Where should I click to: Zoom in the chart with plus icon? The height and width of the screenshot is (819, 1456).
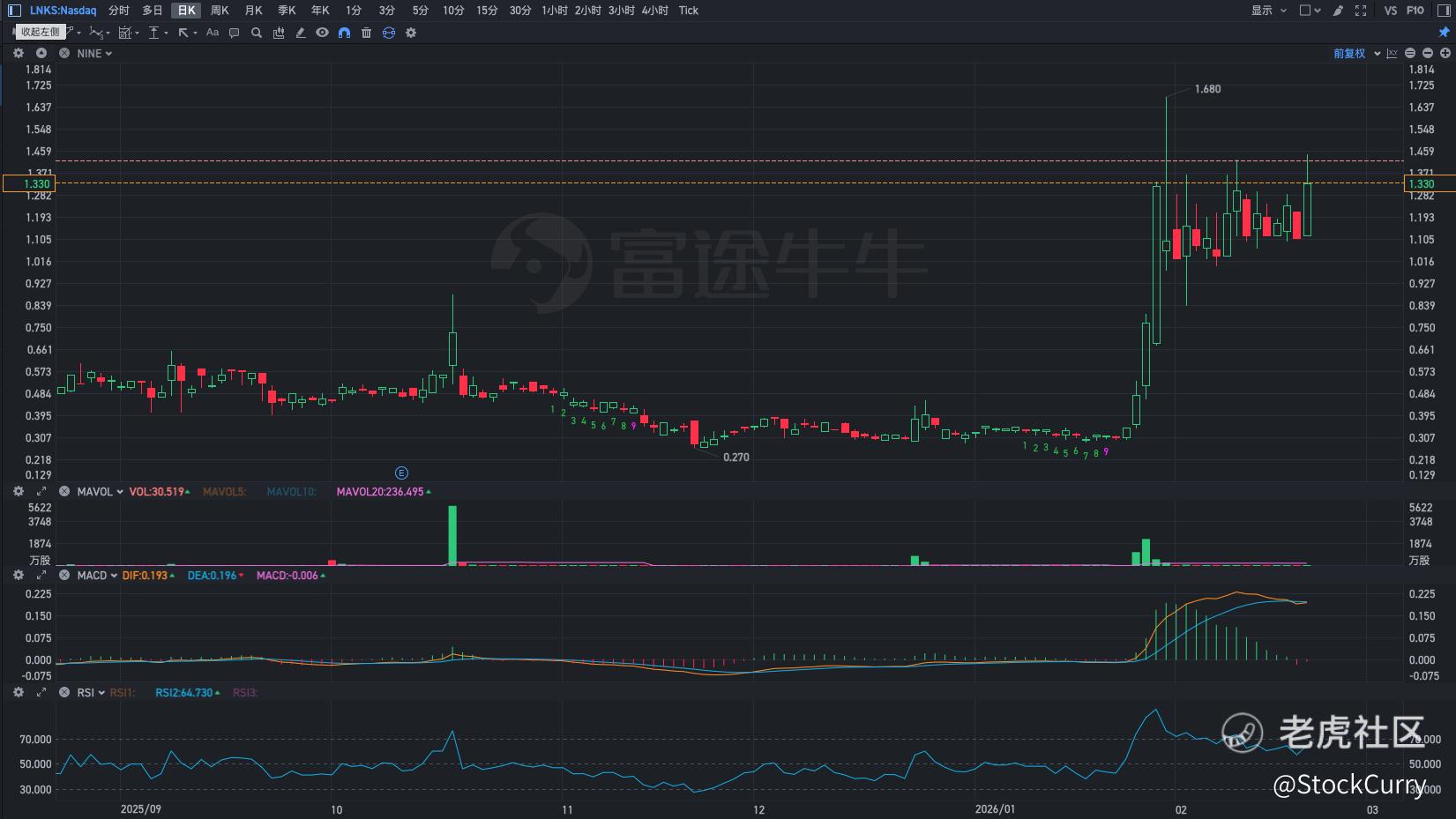pyautogui.click(x=1445, y=54)
